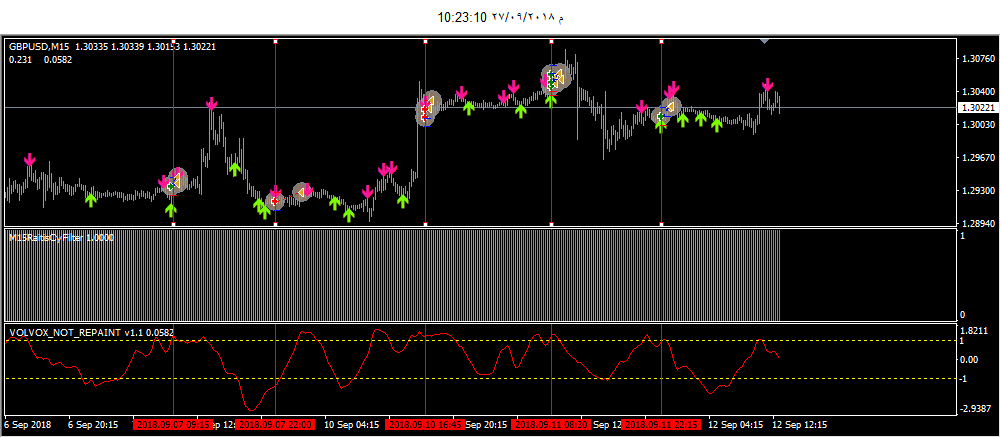The width and height of the screenshot is (1001, 438).
Task: Select the leftmost green up arrow signal
Action: [x=90, y=199]
